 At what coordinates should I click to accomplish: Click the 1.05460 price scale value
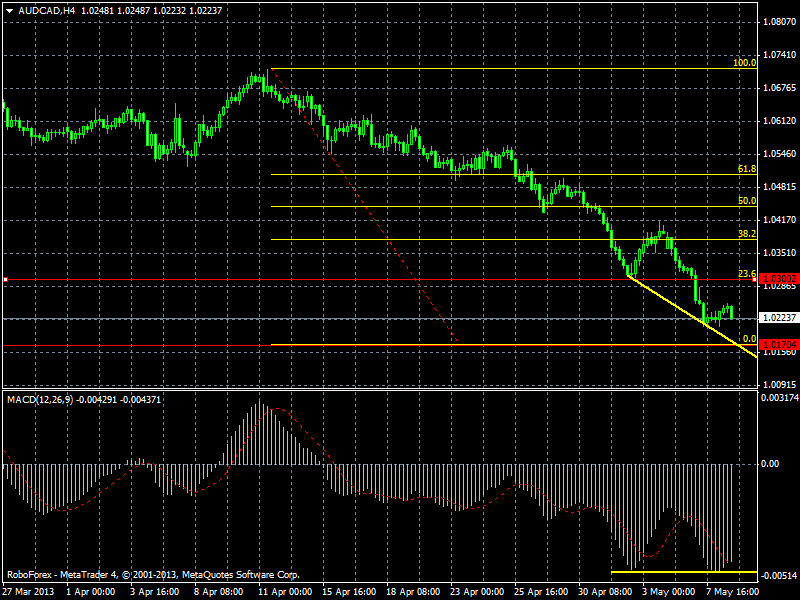tap(779, 154)
